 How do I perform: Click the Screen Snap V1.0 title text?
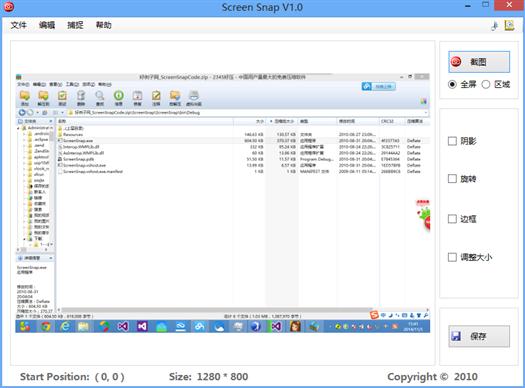tap(262, 7)
